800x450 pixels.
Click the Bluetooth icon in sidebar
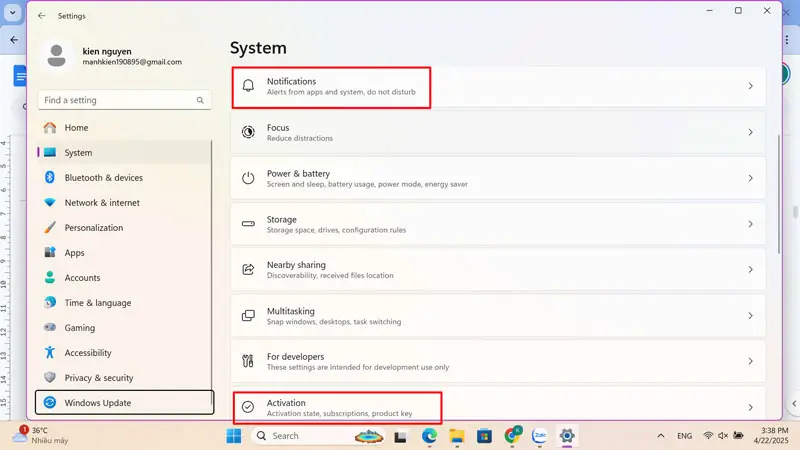click(x=49, y=178)
